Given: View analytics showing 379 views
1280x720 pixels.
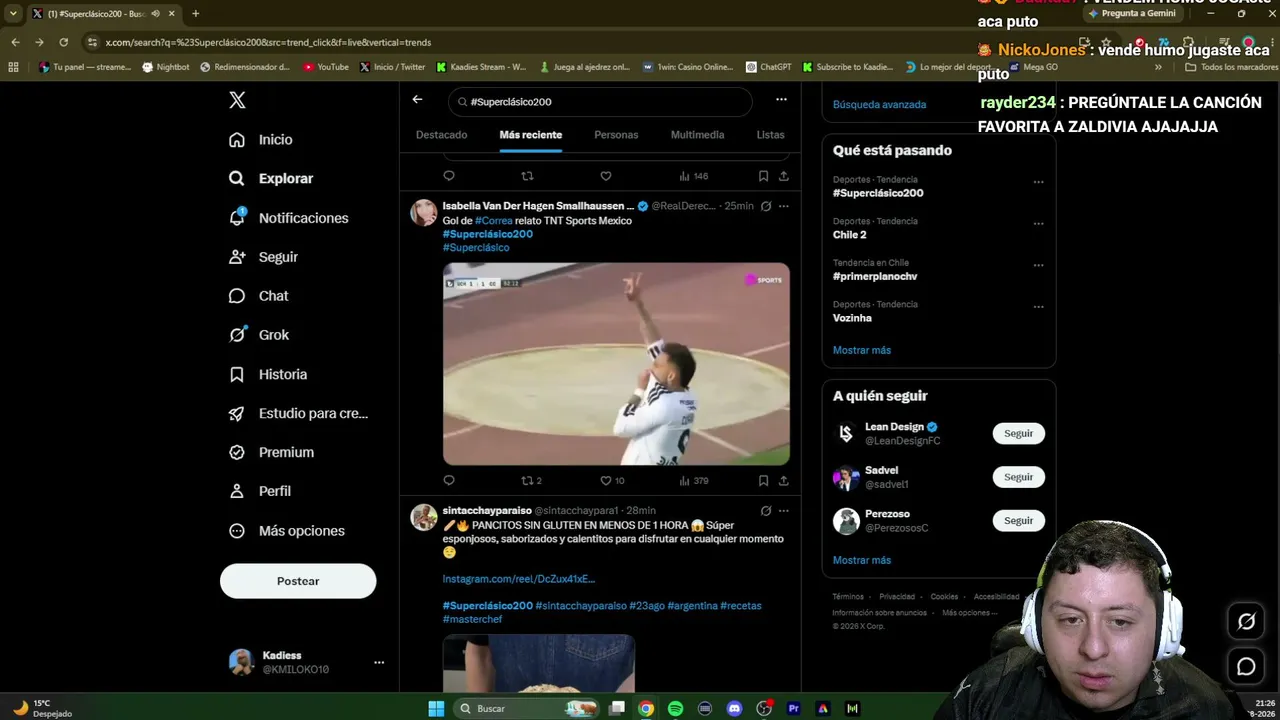Looking at the screenshot, I should 693,481.
